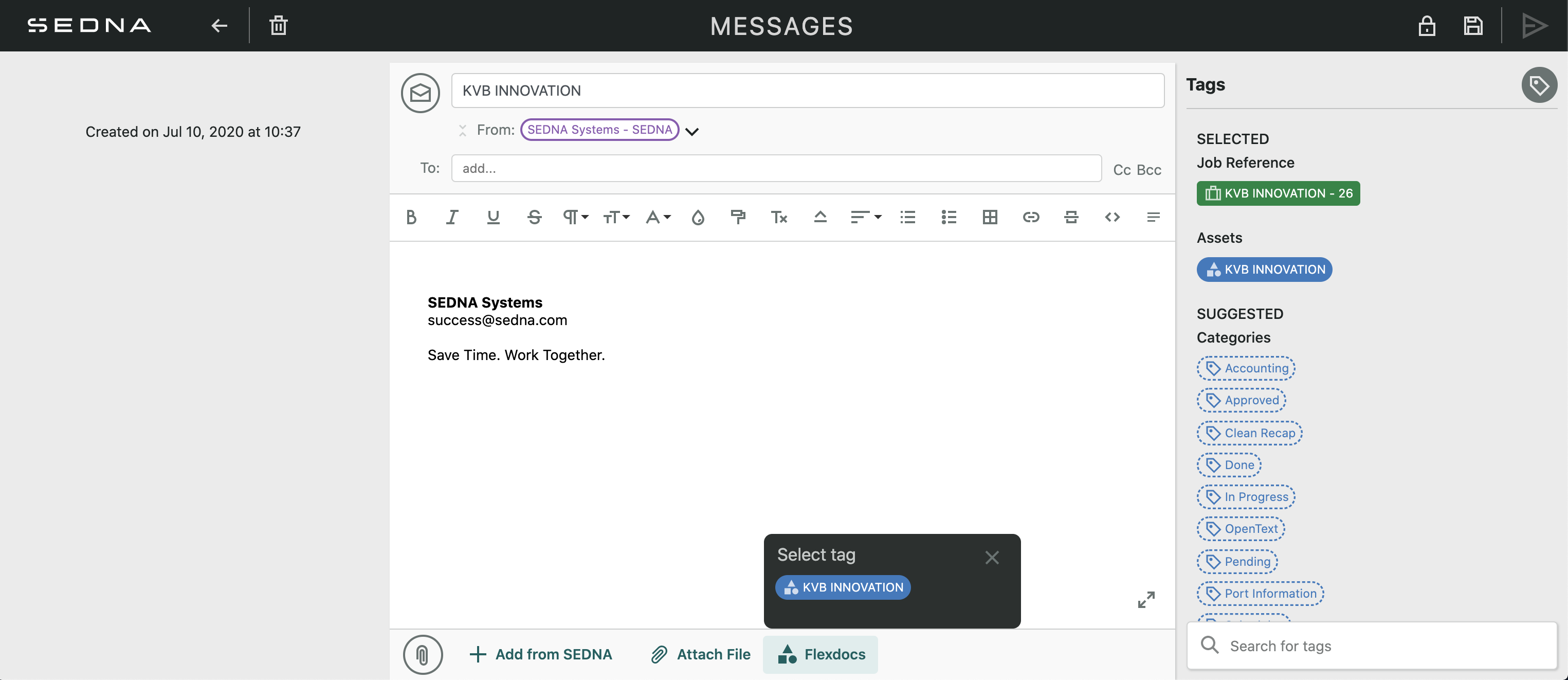
Task: Insert a table using the table icon
Action: tap(990, 218)
